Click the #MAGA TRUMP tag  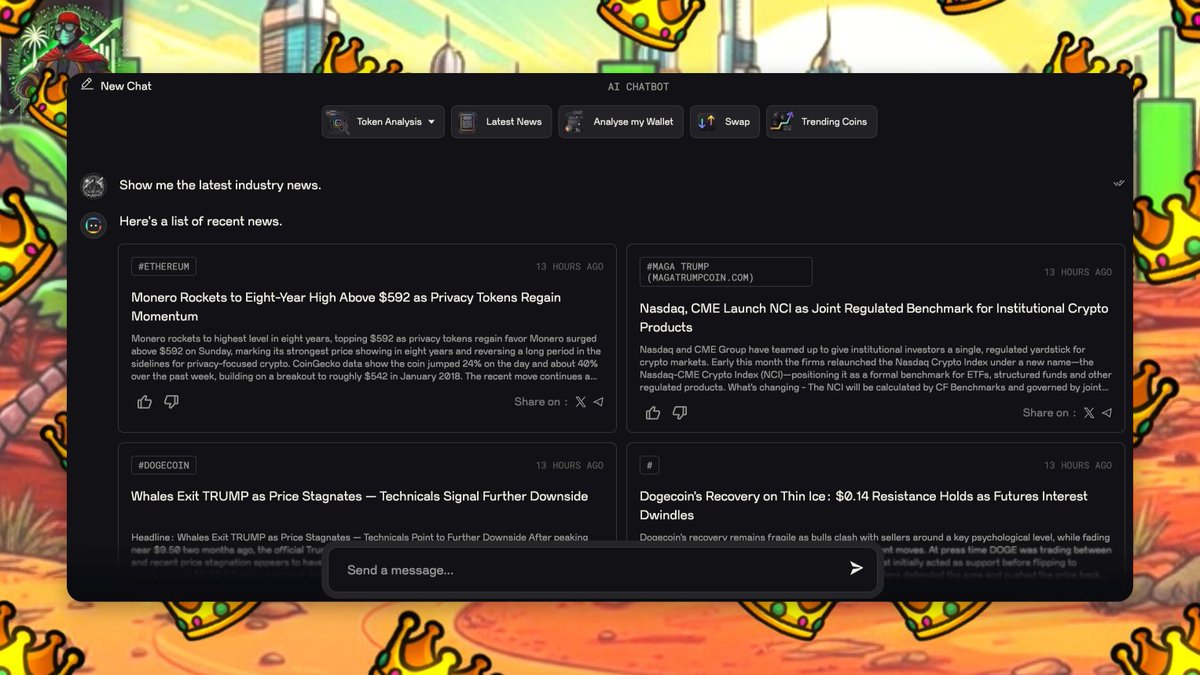(726, 272)
